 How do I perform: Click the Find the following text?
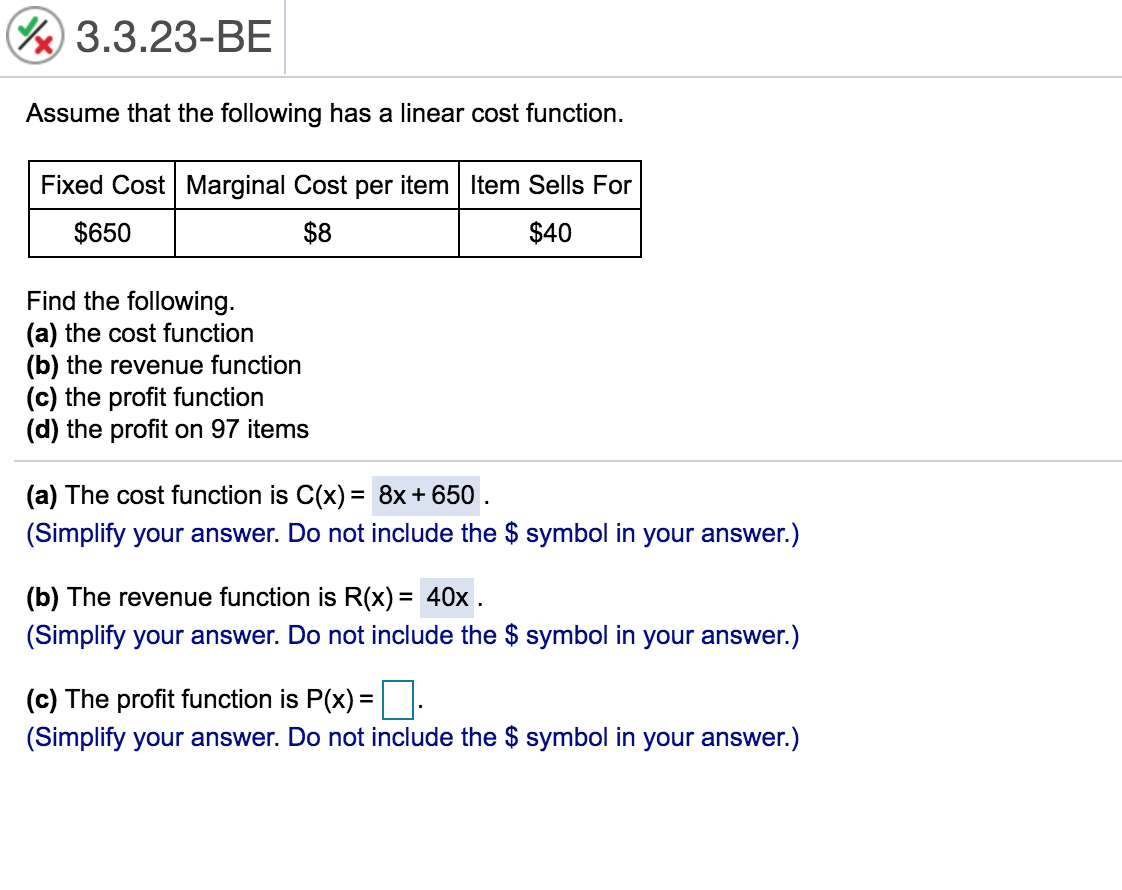point(131,301)
